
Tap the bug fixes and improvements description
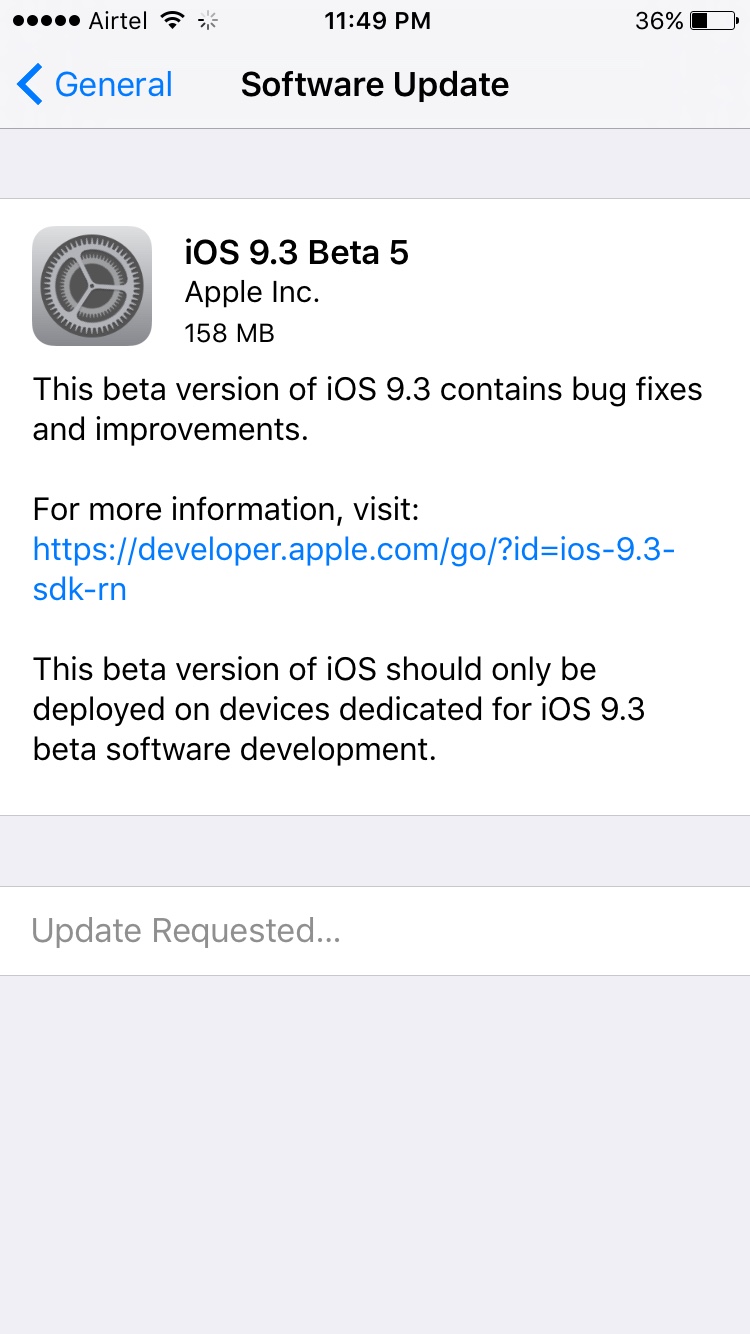pos(368,409)
